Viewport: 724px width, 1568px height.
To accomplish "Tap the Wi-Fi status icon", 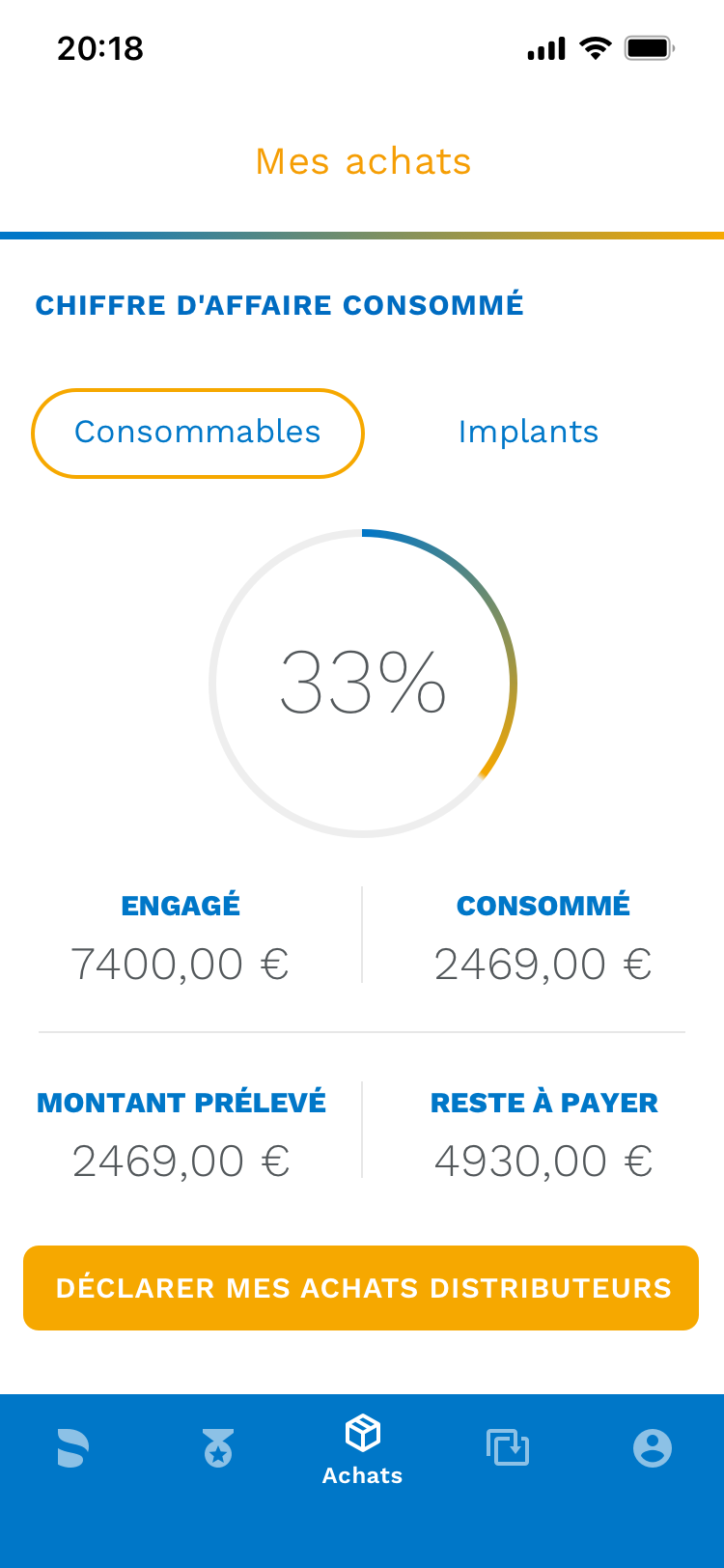I will click(596, 48).
